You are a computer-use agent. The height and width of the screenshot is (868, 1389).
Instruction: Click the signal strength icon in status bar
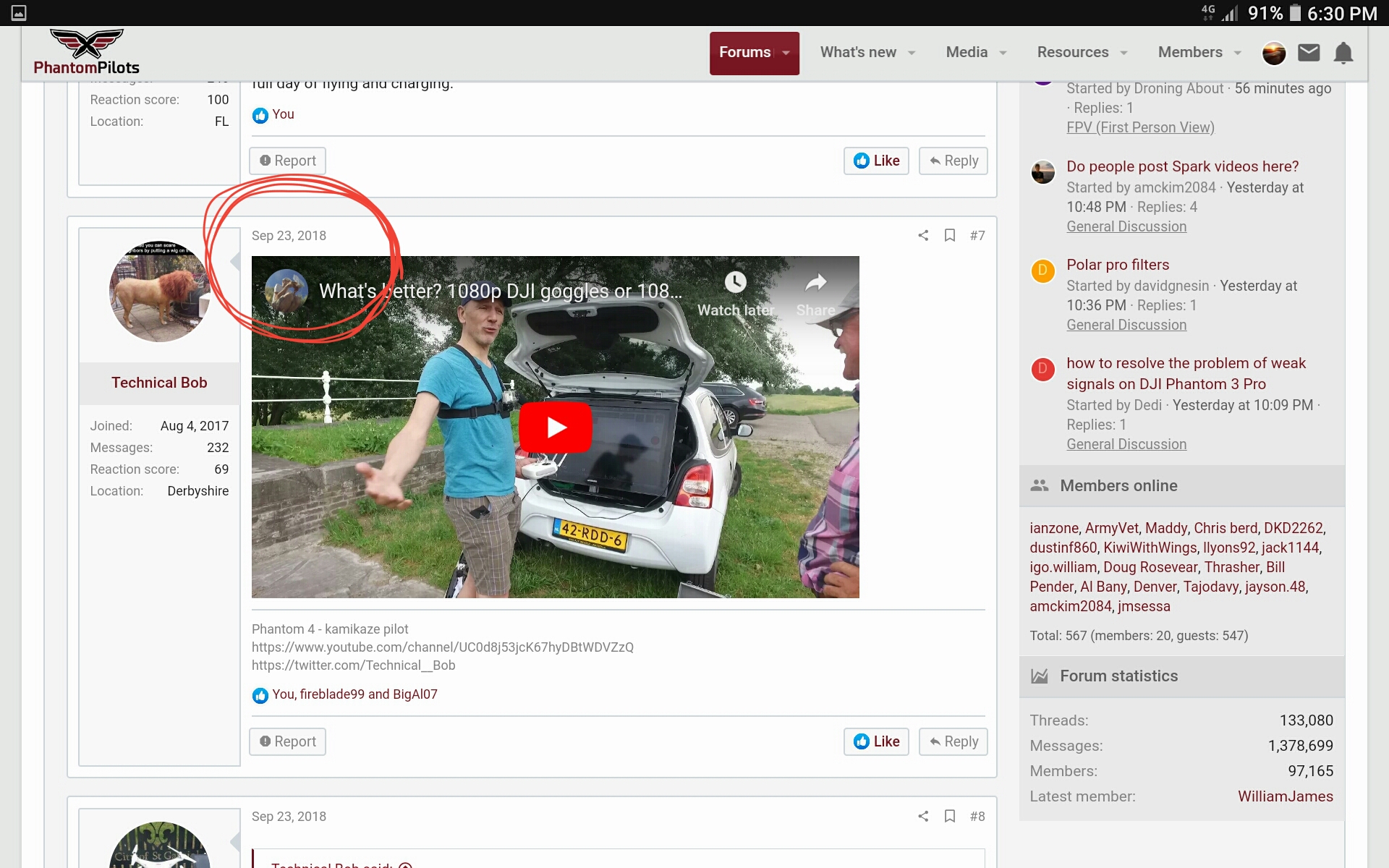point(1230,13)
